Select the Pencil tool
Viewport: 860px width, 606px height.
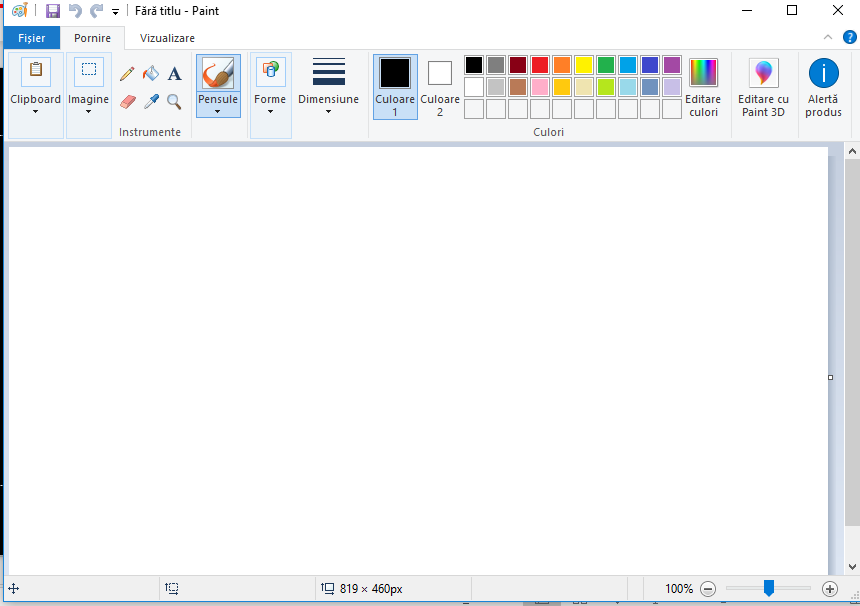click(x=126, y=73)
